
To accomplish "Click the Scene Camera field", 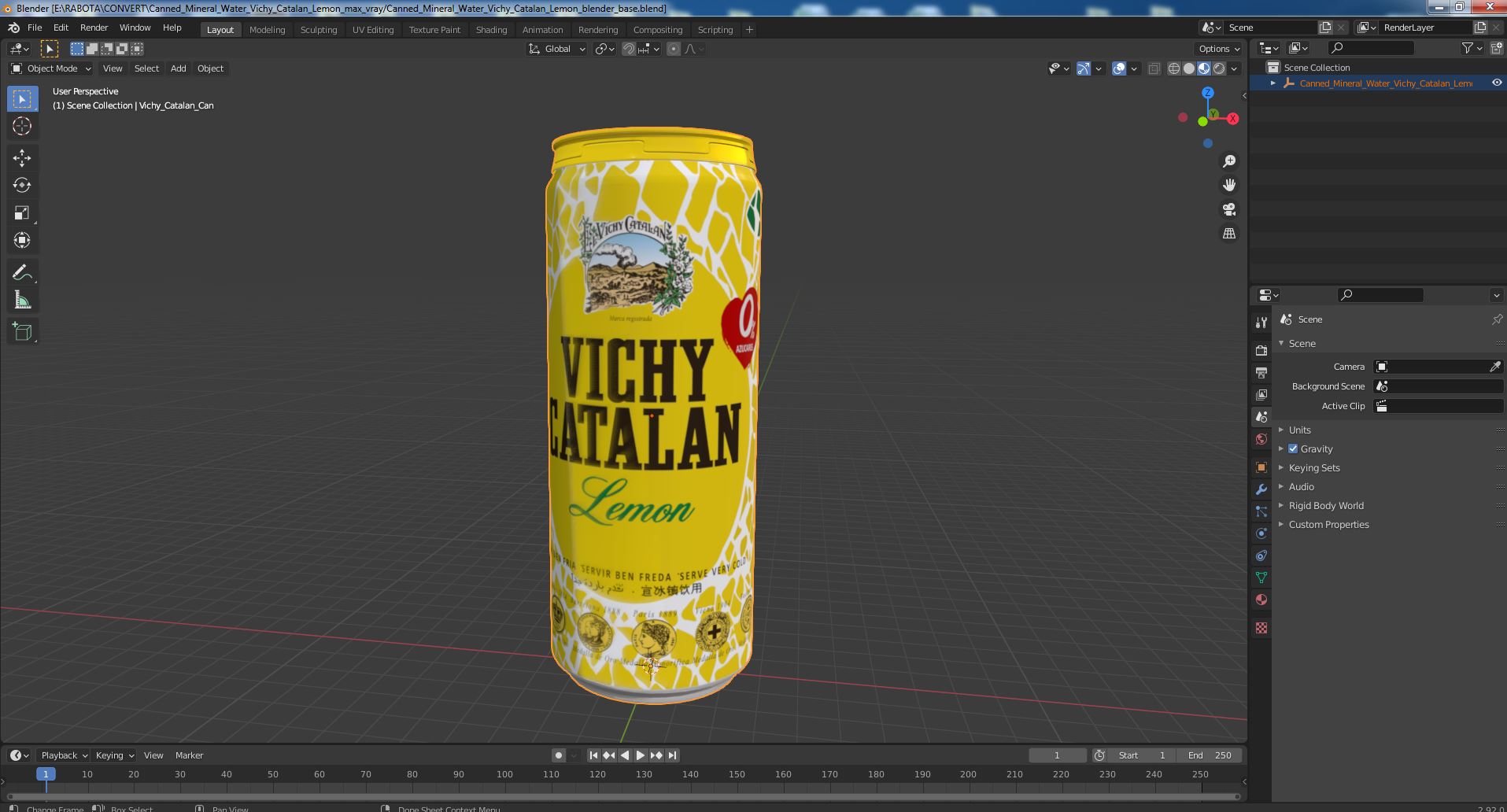I will click(1438, 367).
